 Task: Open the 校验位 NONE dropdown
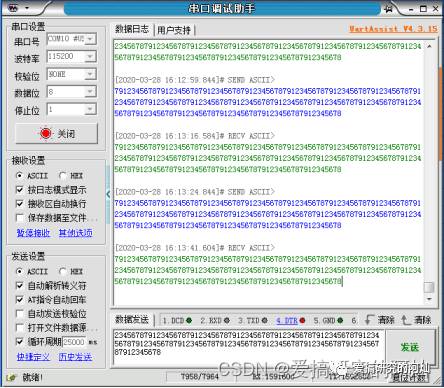click(90, 74)
